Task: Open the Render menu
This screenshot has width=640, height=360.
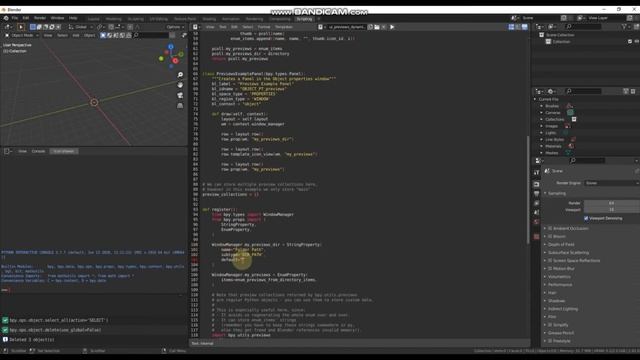Action: pyautogui.click(x=40, y=18)
